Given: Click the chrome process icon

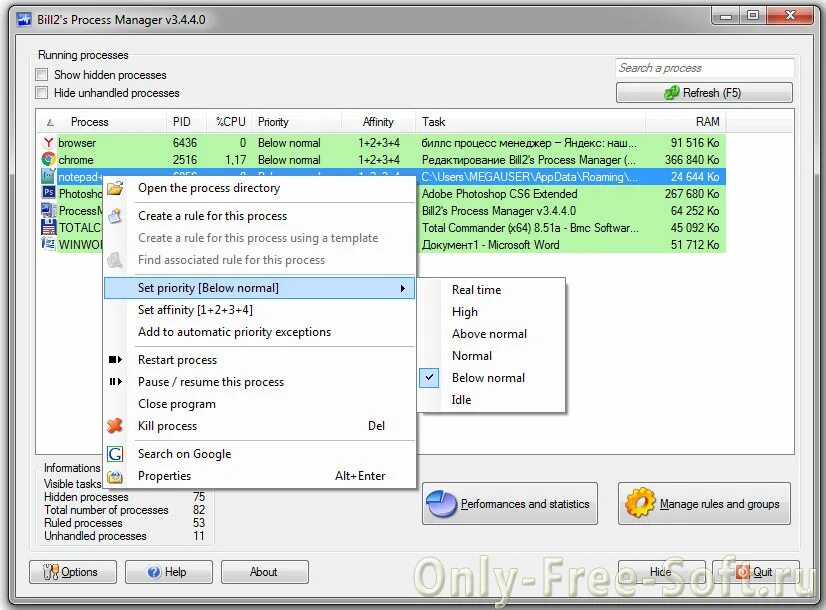Looking at the screenshot, I should pos(48,160).
